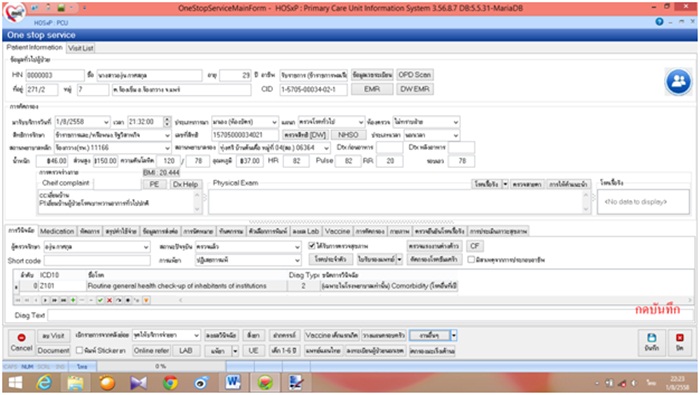The height and width of the screenshot is (395, 700).
Task: Click the HOSxP heart logo at top left
Action: pyautogui.click(x=14, y=13)
